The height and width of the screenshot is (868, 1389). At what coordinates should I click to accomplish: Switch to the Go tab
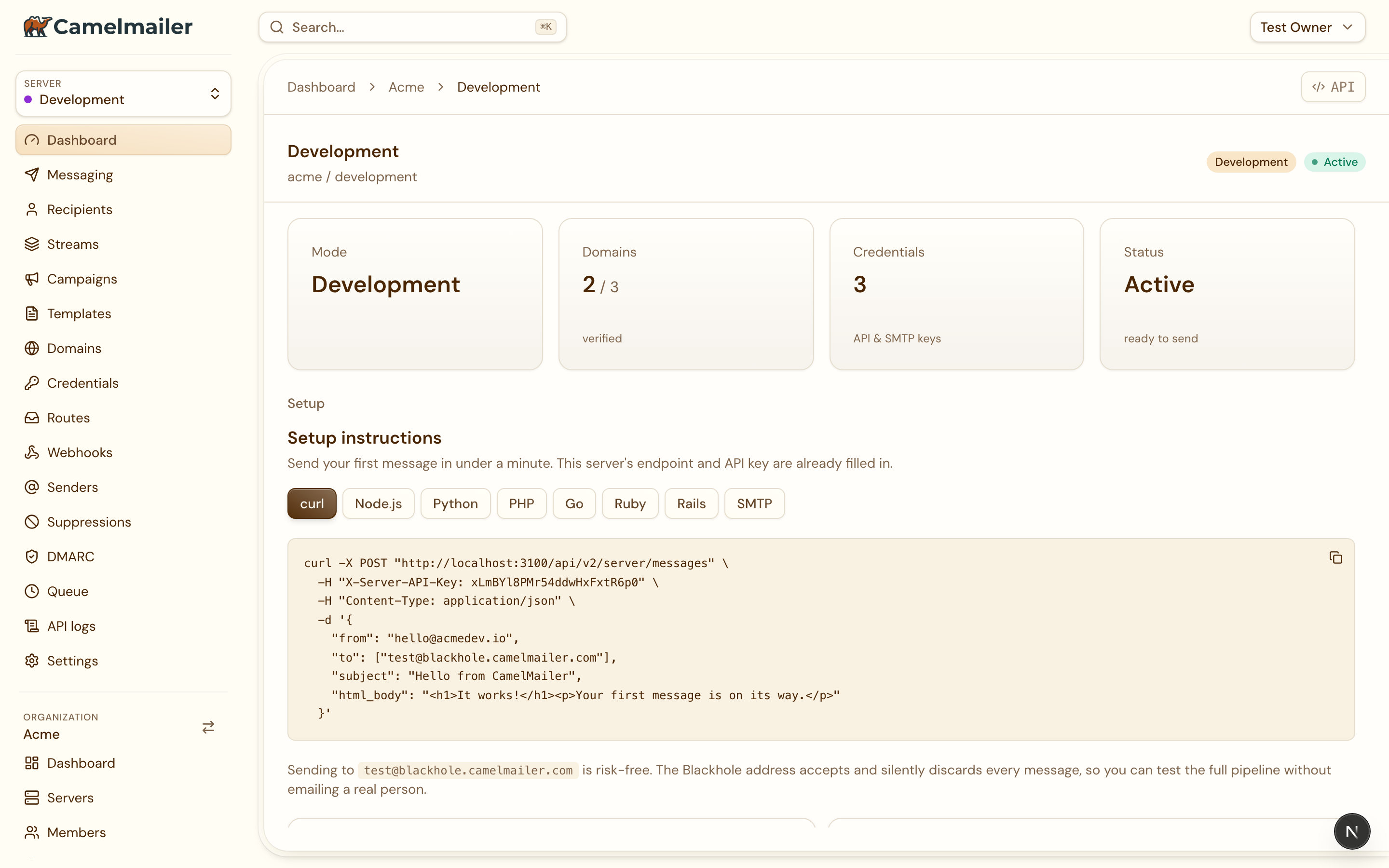pyautogui.click(x=574, y=503)
